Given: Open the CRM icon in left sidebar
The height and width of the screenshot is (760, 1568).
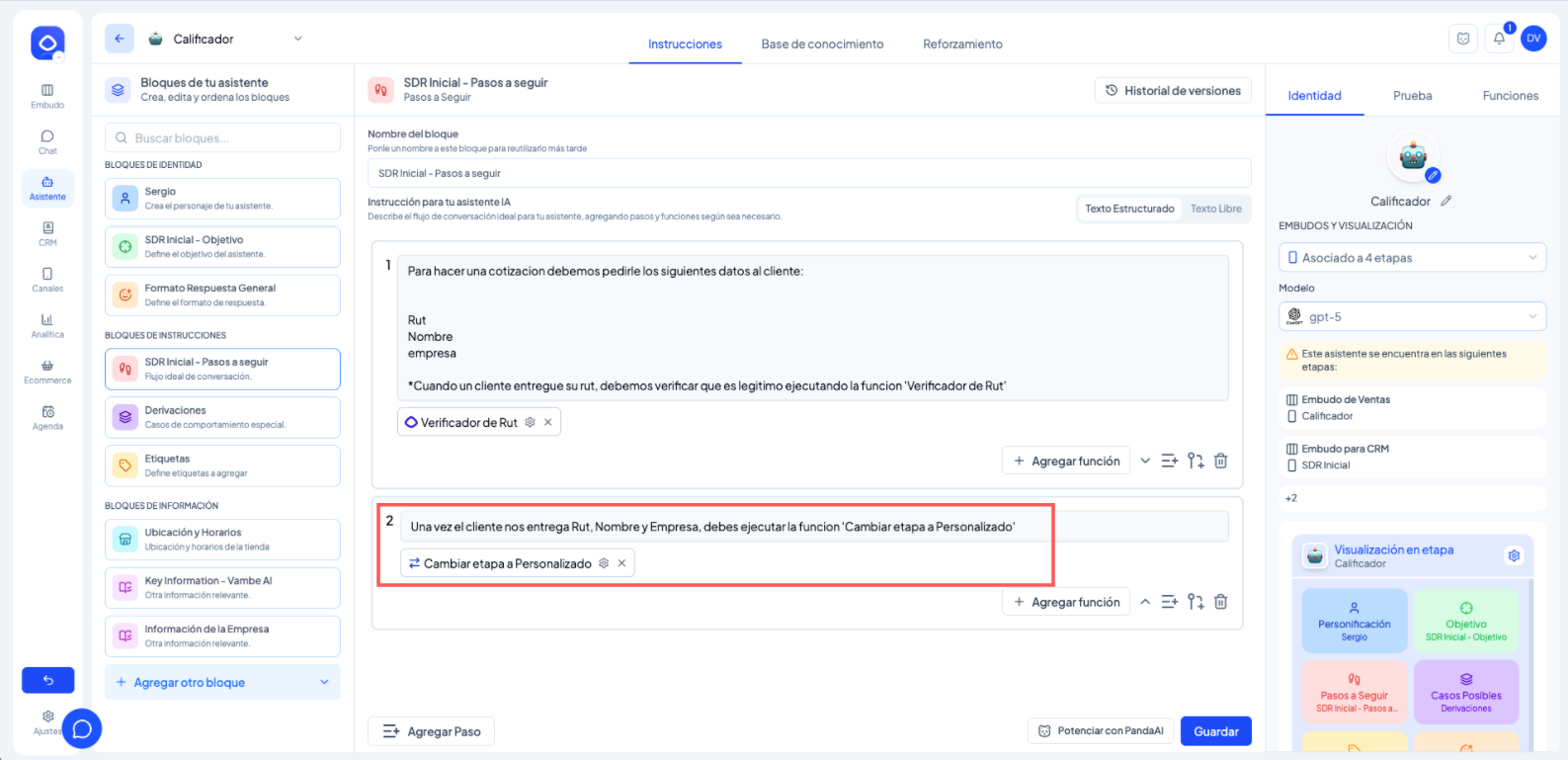Looking at the screenshot, I should pyautogui.click(x=47, y=233).
